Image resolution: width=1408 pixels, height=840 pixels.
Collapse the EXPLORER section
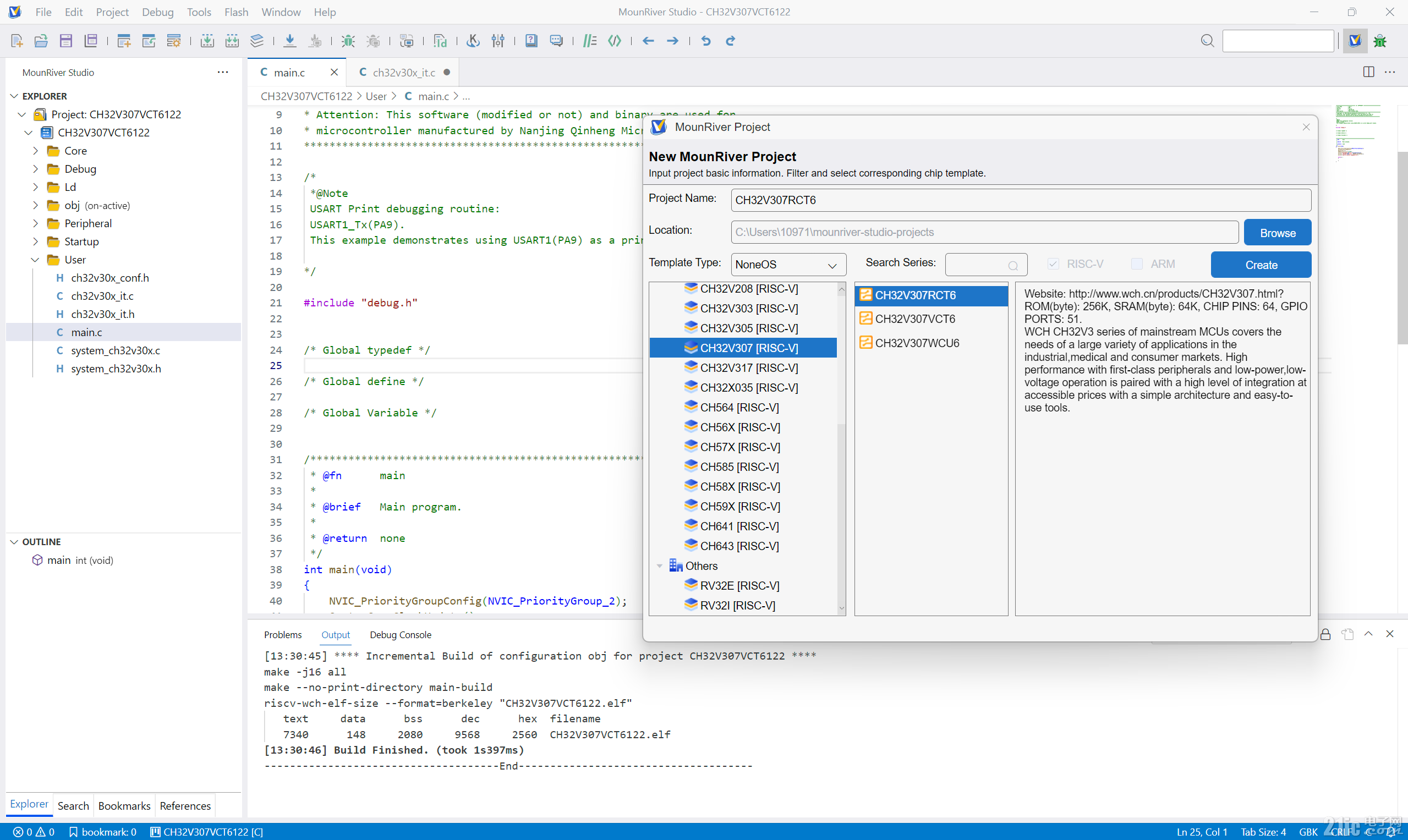(x=14, y=96)
